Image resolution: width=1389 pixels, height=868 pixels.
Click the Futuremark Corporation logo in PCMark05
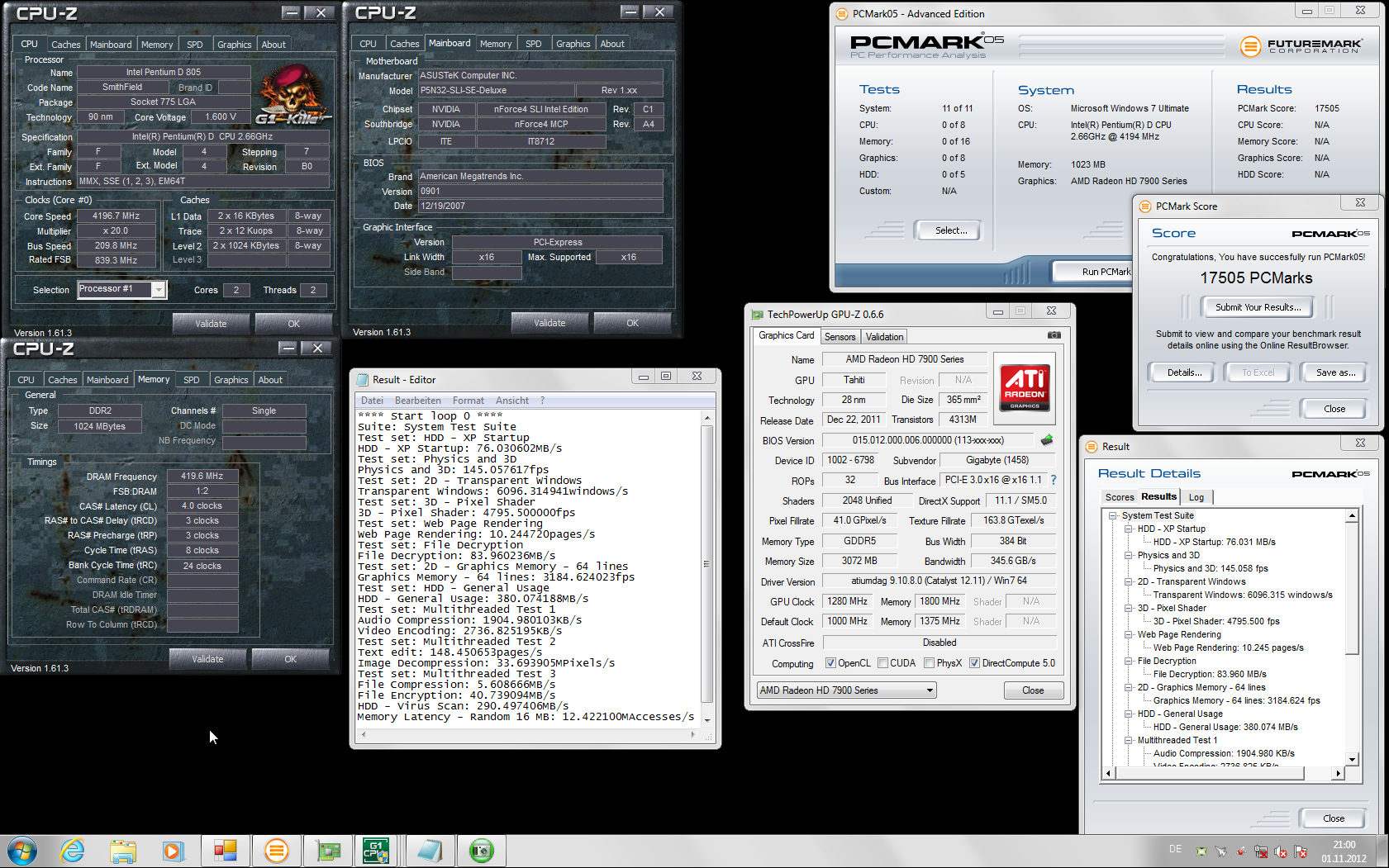[x=1301, y=45]
